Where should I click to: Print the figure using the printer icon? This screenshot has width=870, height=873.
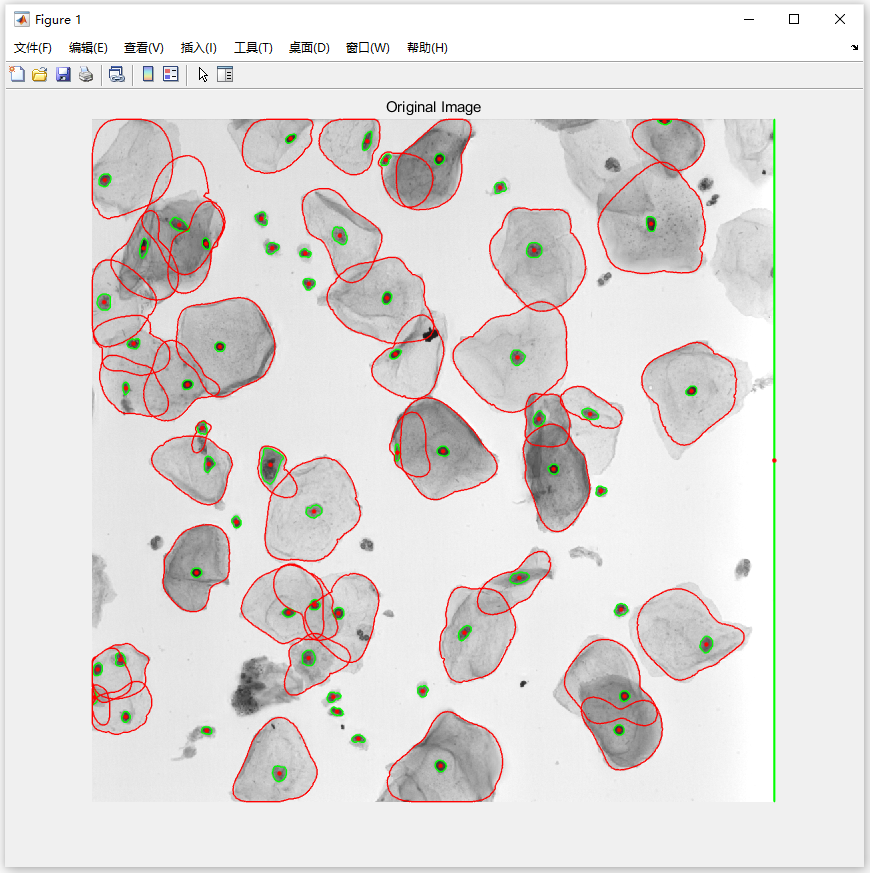[x=86, y=74]
